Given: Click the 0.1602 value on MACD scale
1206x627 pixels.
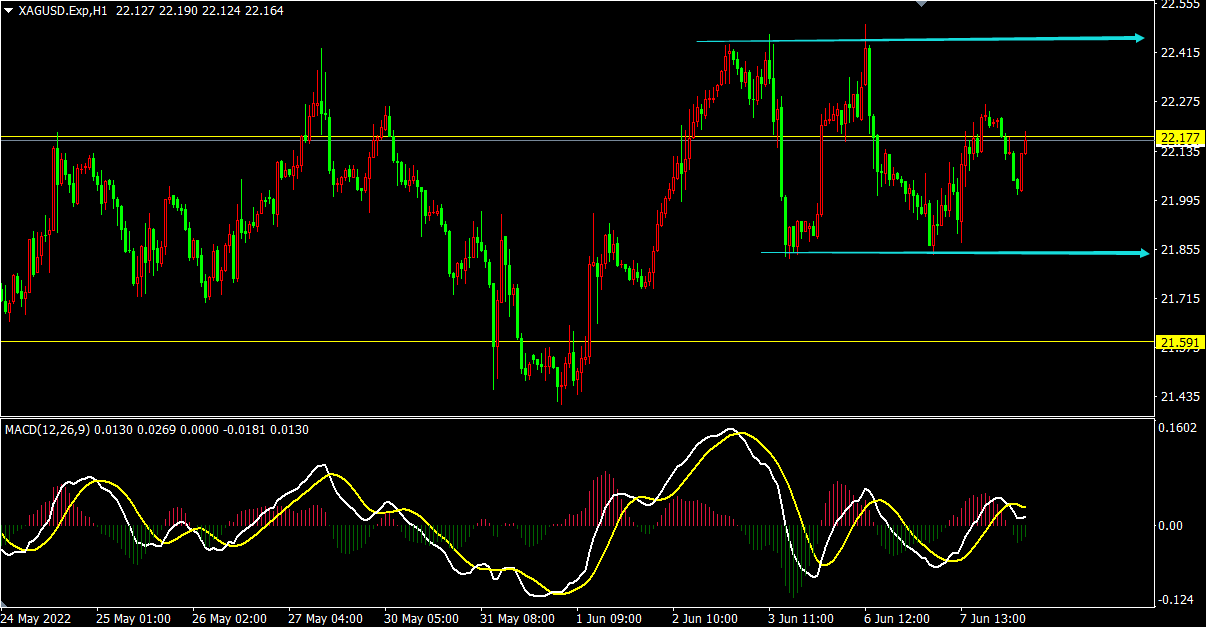Looking at the screenshot, I should [1176, 428].
